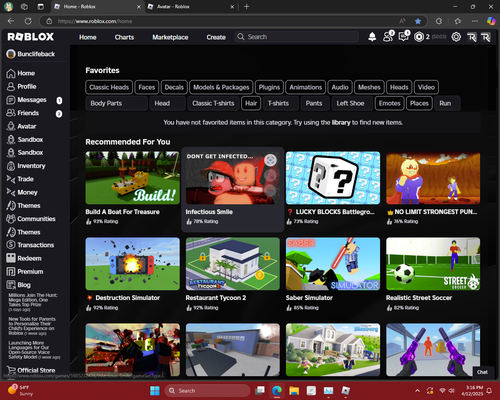This screenshot has width=500, height=400.
Task: Click the Premium sidebar icon
Action: pos(11,271)
